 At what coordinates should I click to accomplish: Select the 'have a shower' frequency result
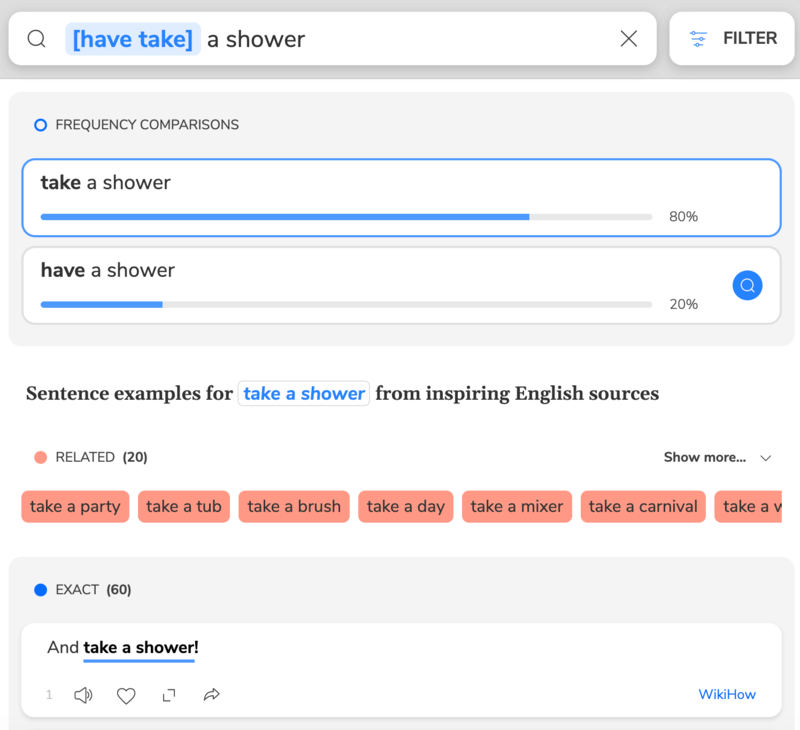(370, 285)
